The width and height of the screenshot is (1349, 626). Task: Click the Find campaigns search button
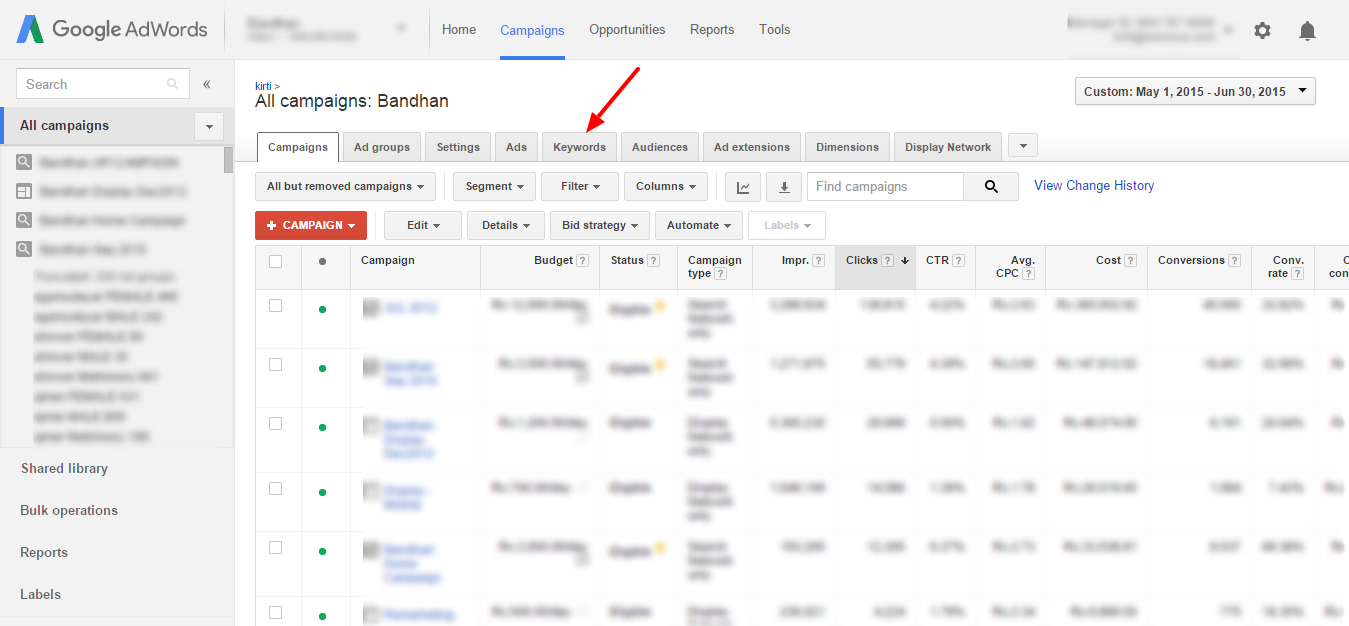(991, 186)
